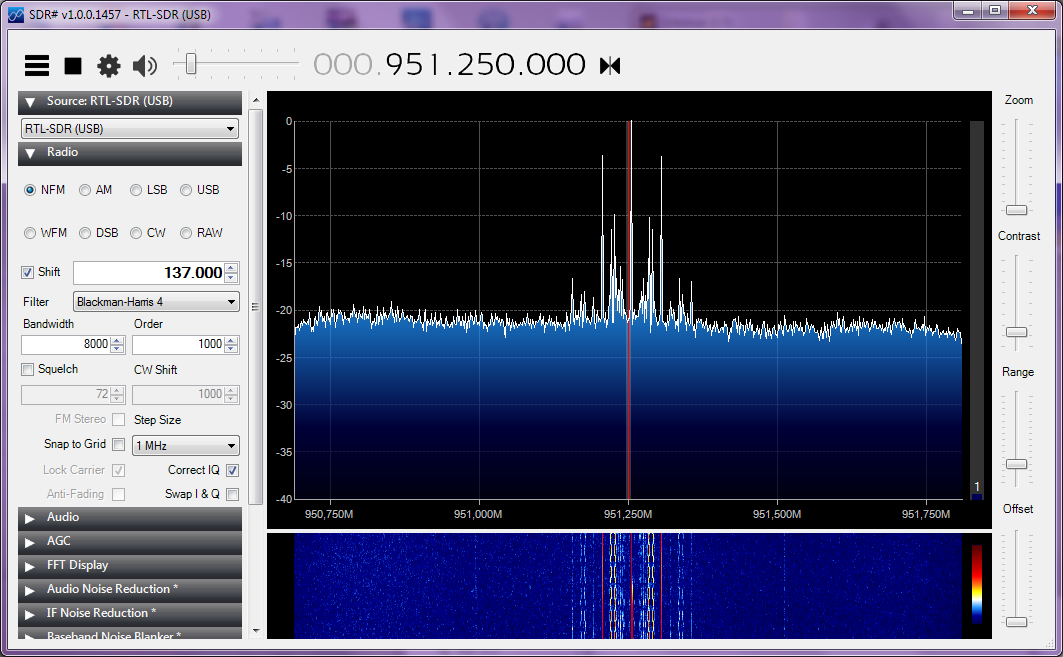Click the Zoom slider thumb
1063x657 pixels.
[x=1016, y=210]
